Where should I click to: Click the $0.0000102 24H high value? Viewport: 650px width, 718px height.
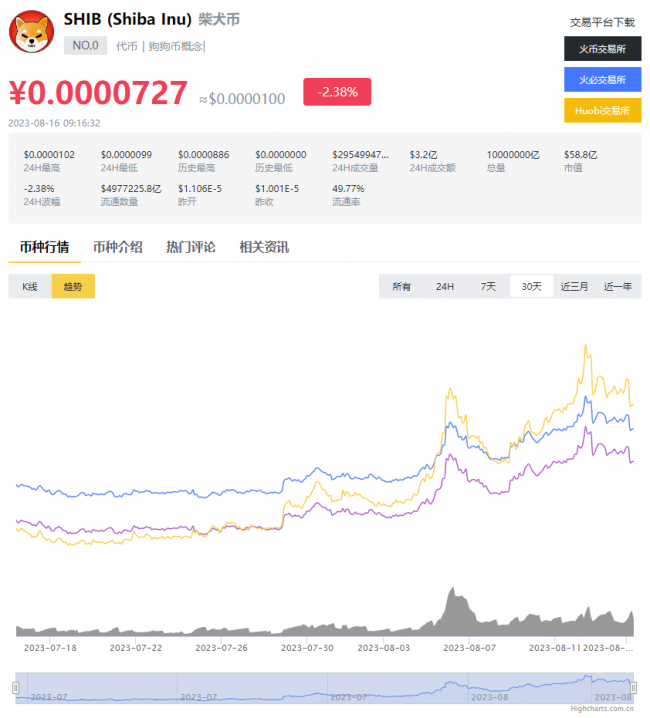49,155
